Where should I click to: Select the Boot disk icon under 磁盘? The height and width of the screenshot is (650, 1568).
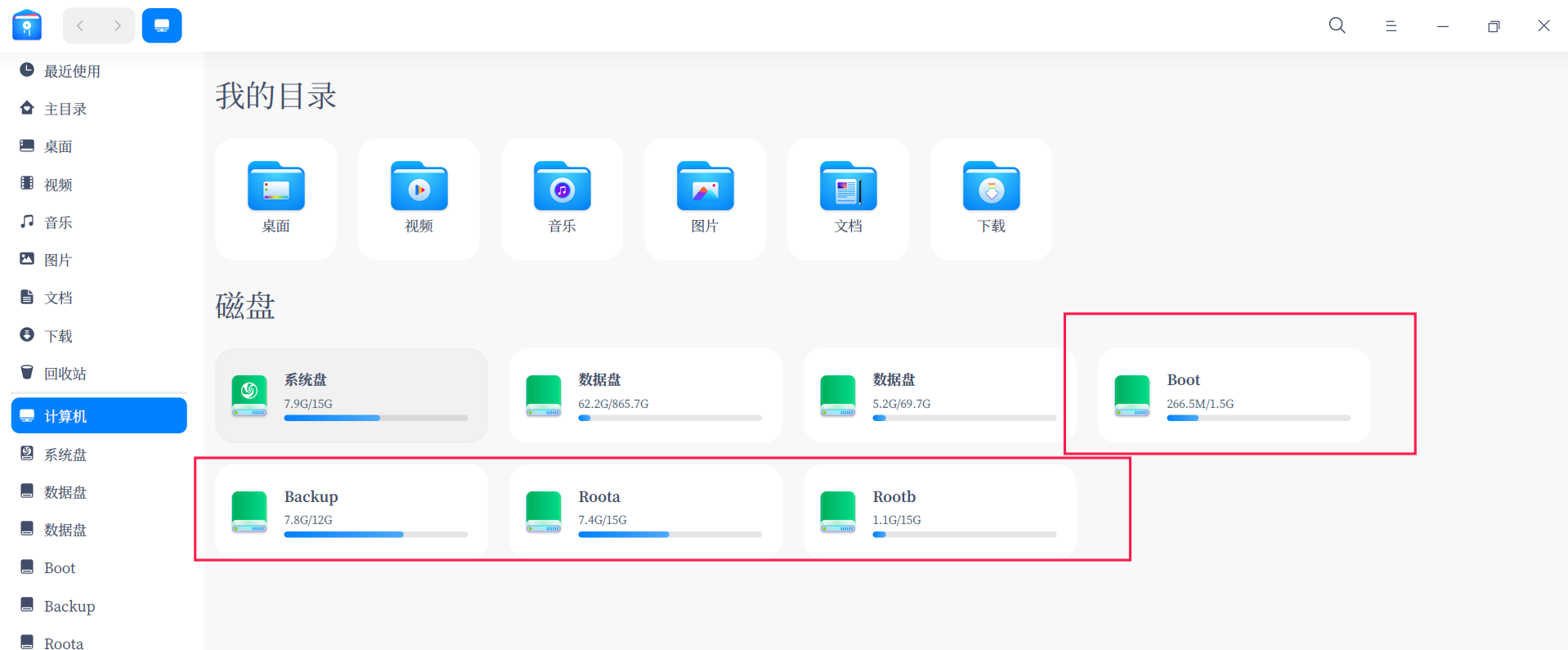tap(1132, 396)
